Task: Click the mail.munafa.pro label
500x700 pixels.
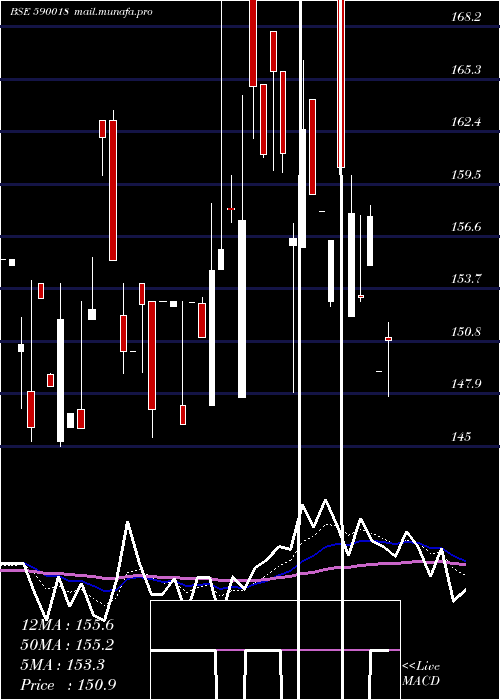Action: coord(113,12)
